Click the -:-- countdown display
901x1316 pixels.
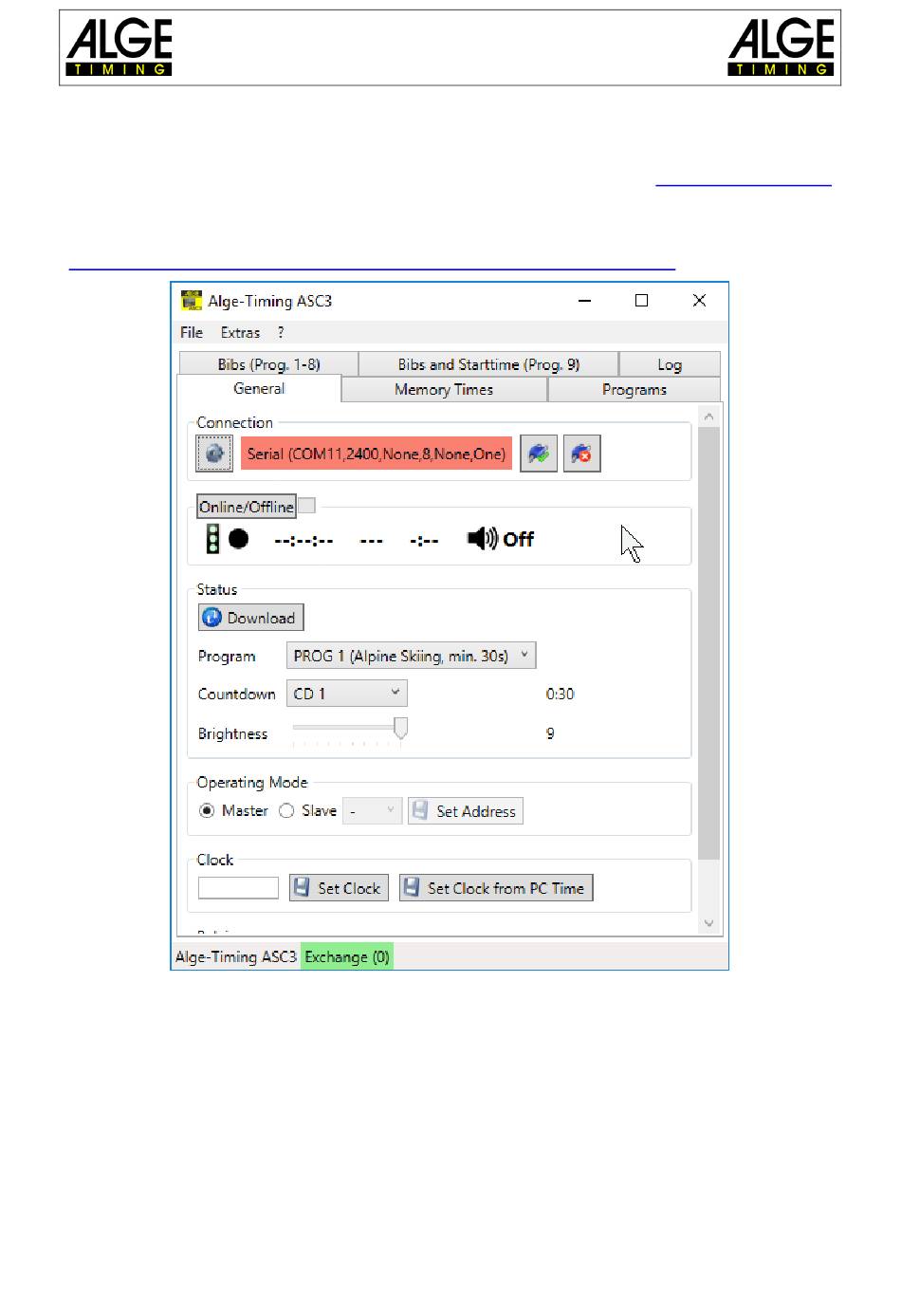click(x=424, y=540)
